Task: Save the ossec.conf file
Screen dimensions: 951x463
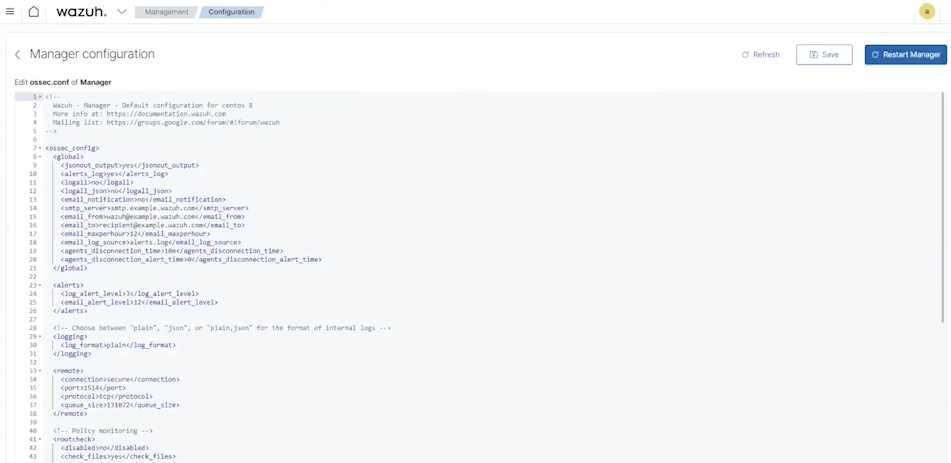Action: point(824,55)
